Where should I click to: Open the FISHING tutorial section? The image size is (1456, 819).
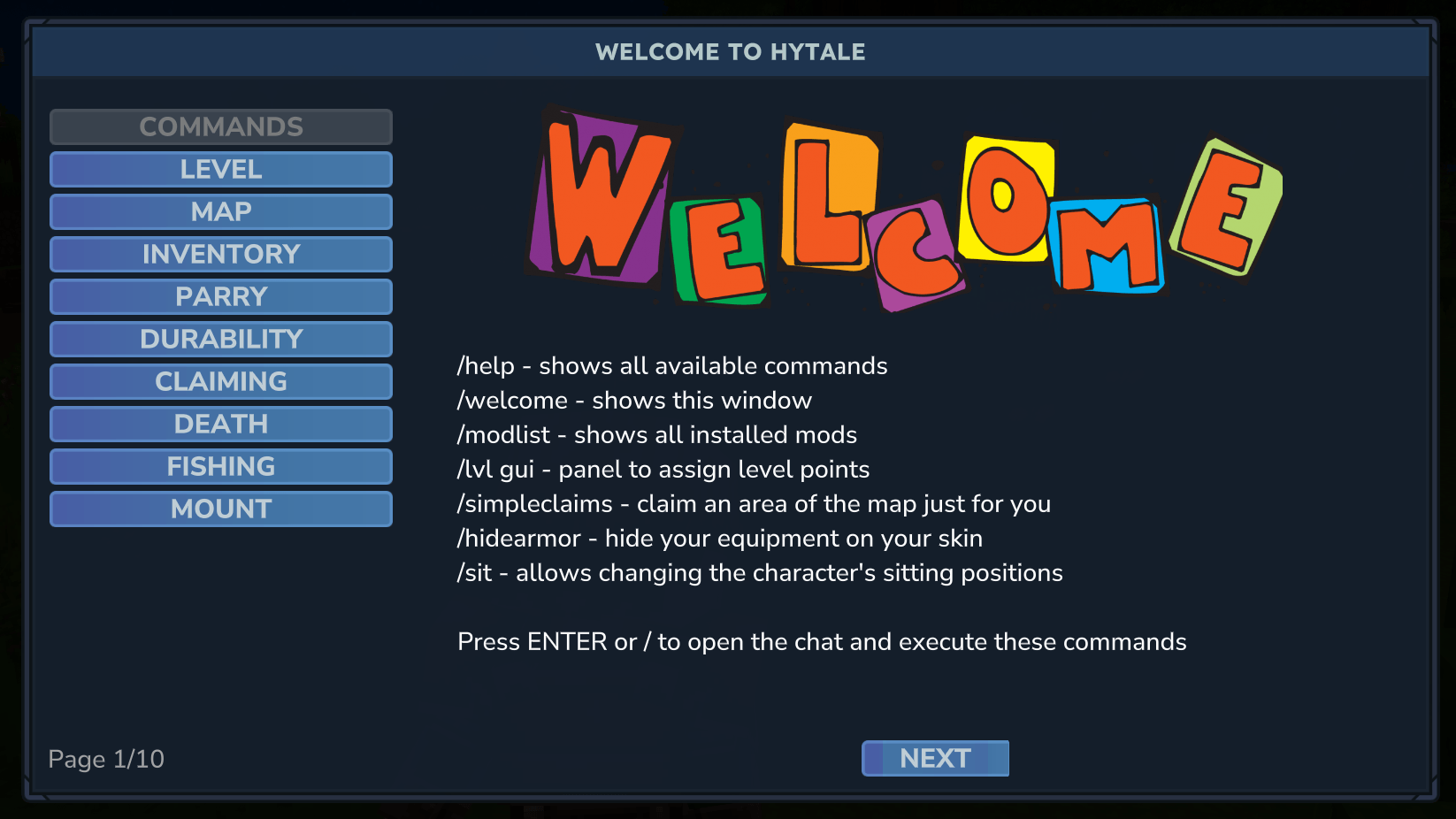221,466
